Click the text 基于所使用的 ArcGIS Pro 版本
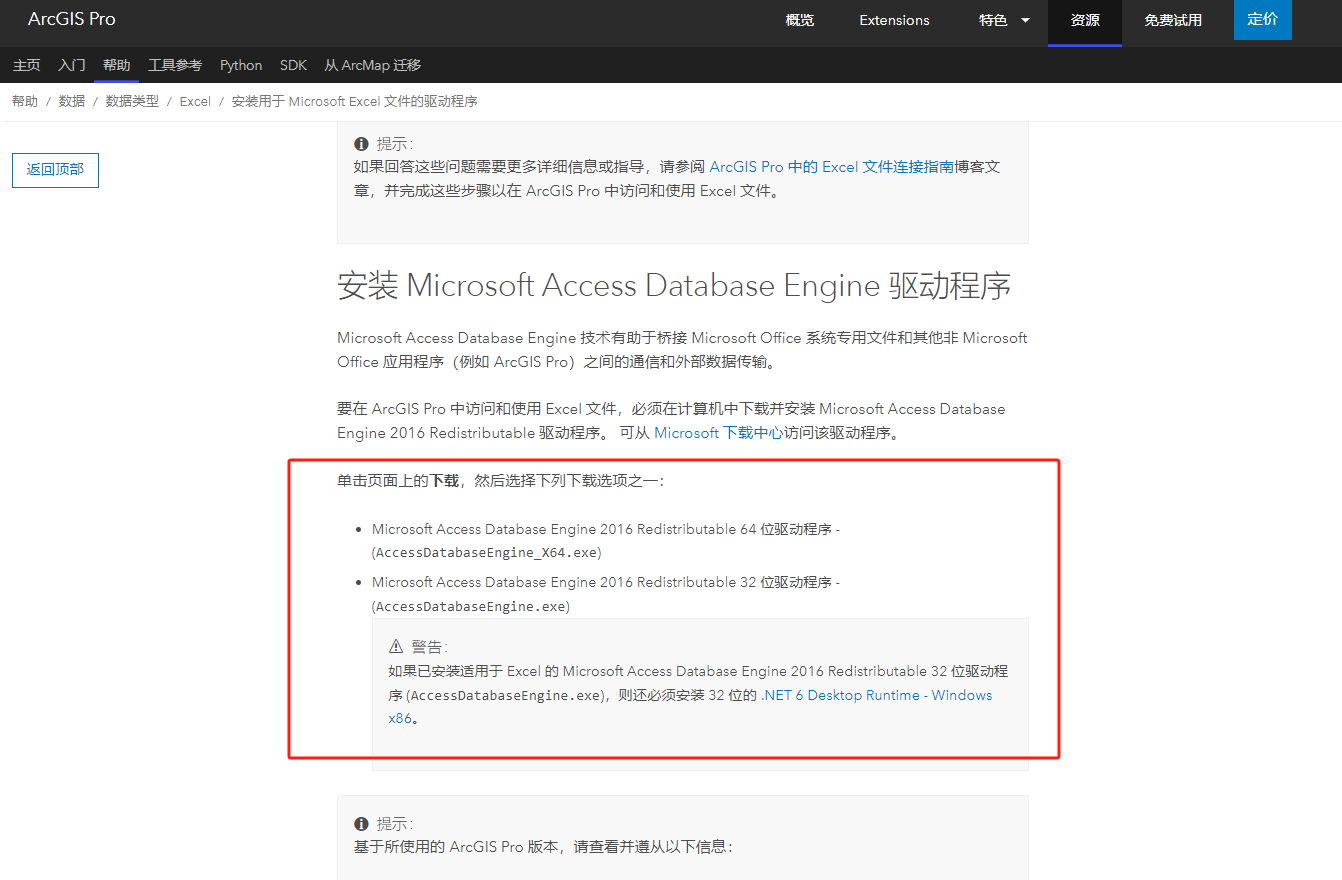This screenshot has height=880, width=1342. pyautogui.click(x=458, y=847)
